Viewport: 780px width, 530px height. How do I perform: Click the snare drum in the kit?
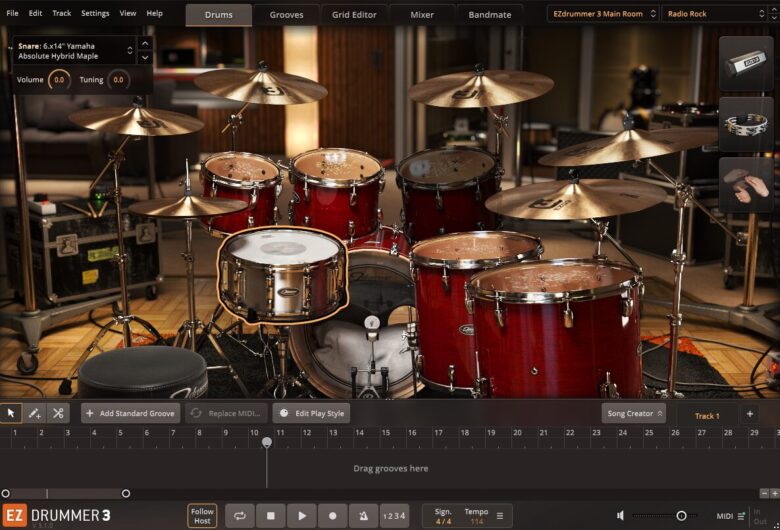coord(283,274)
